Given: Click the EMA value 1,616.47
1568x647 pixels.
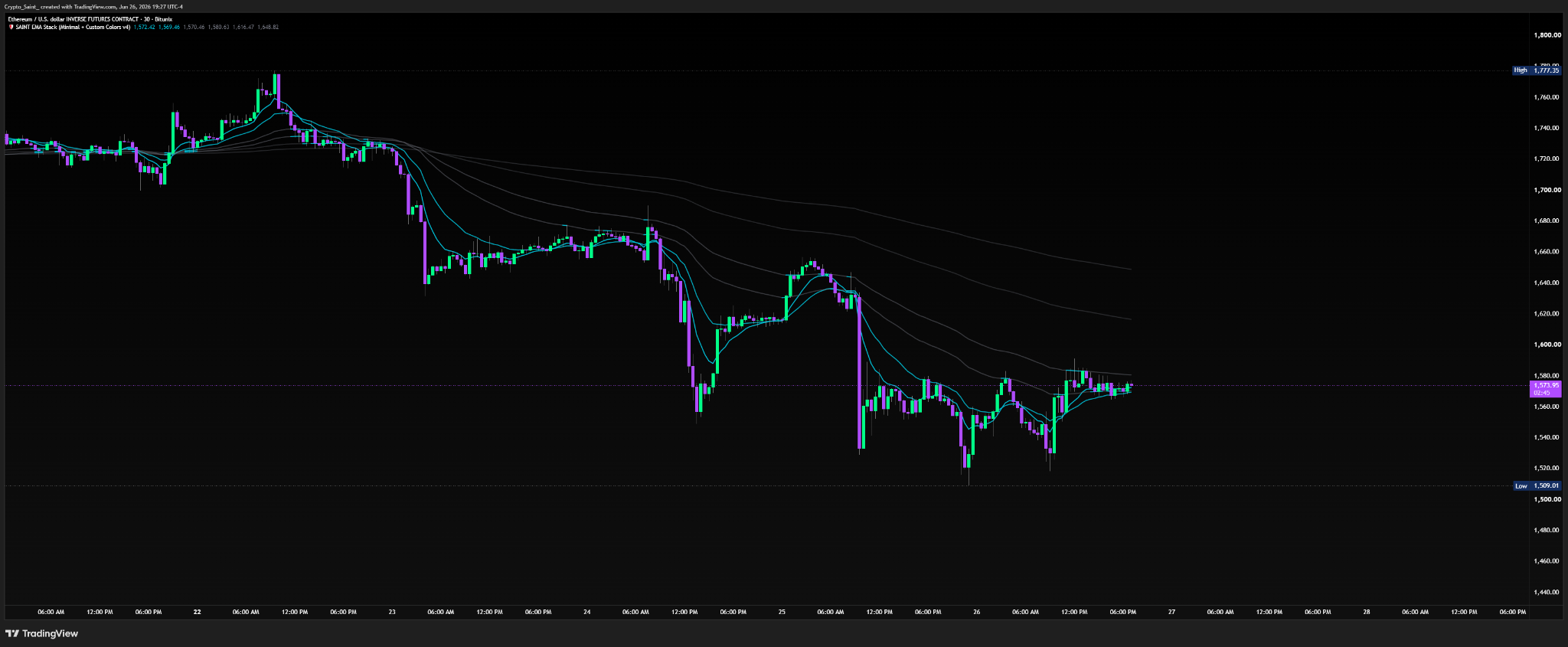Looking at the screenshot, I should (x=243, y=27).
